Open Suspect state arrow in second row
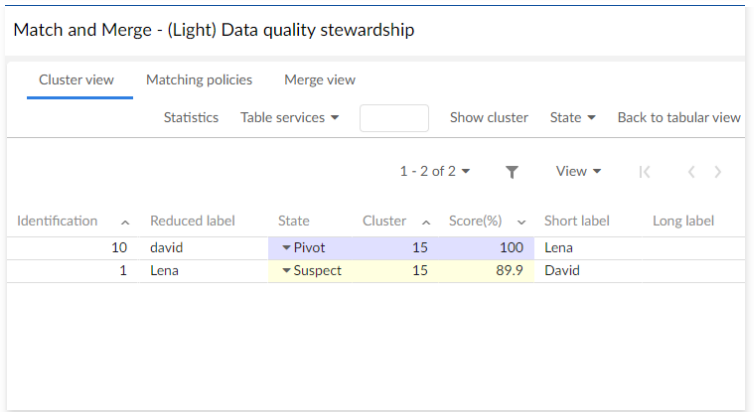The image size is (754, 419). pos(286,271)
